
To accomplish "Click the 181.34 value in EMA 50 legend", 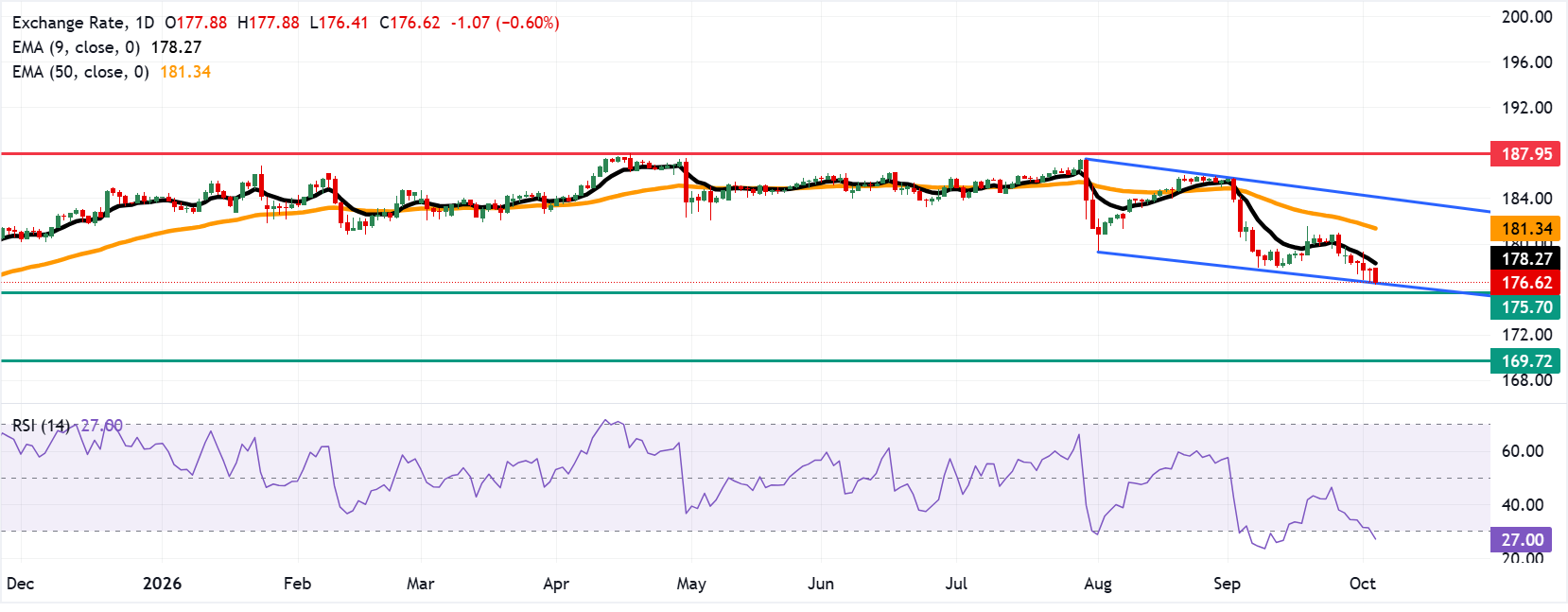I will pos(185,72).
